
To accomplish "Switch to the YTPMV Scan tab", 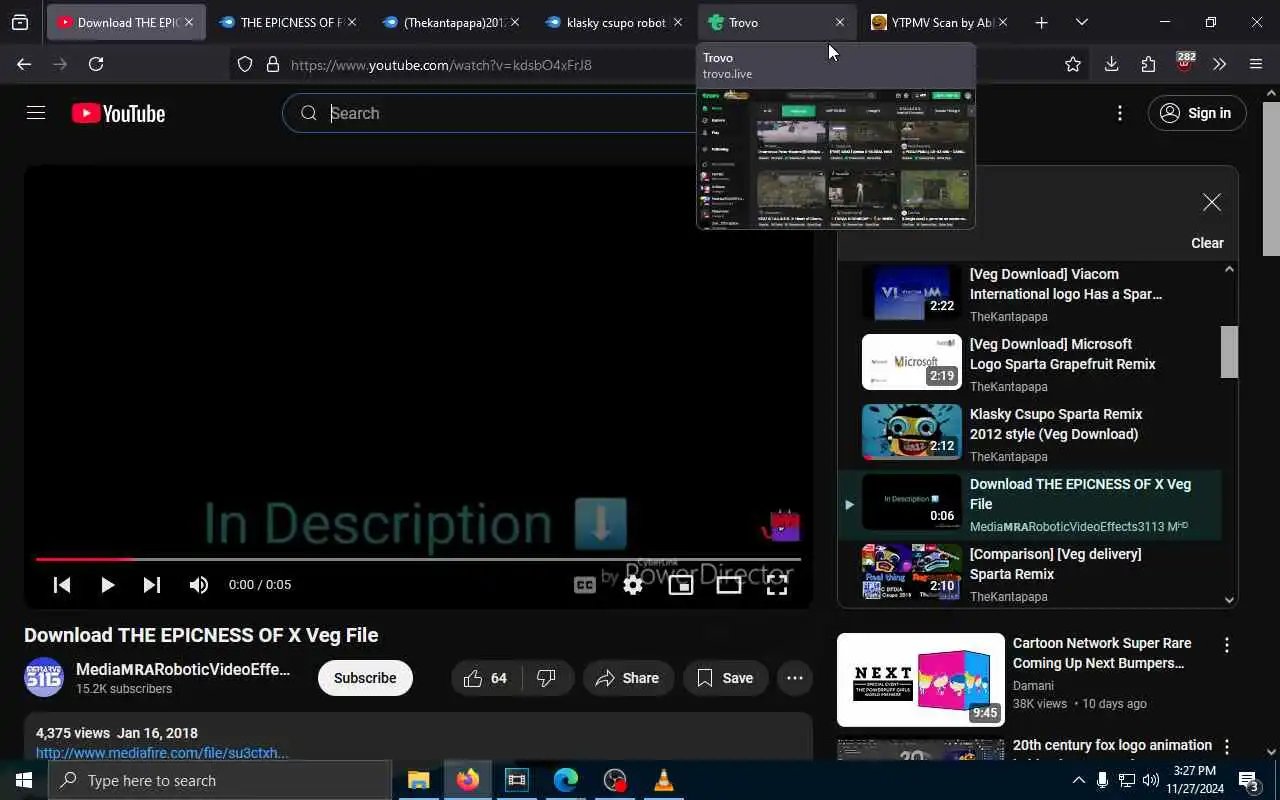I will click(940, 22).
